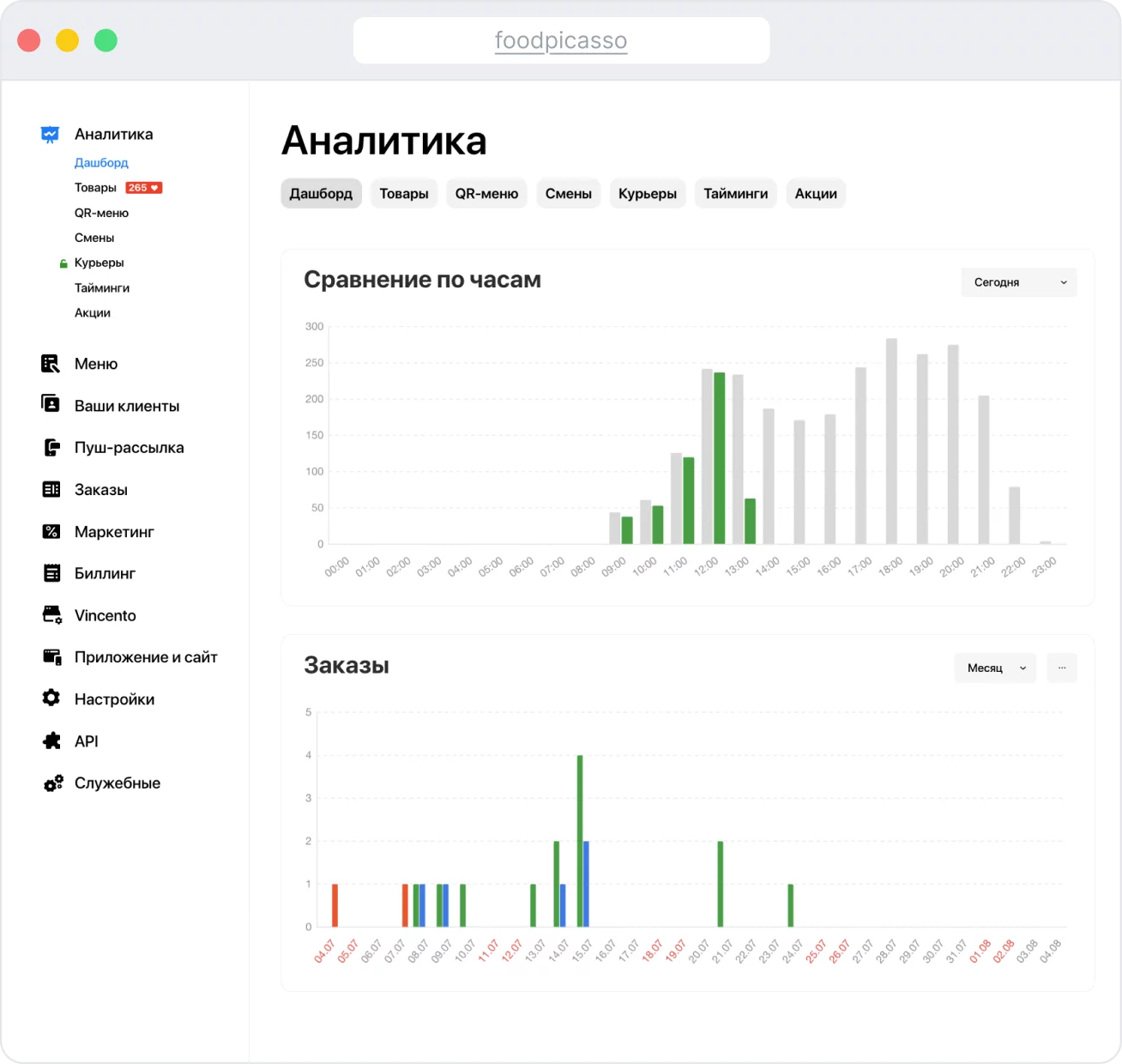Click the Пуш-рассылка phone icon
This screenshot has height=1064, width=1122.
coord(51,447)
